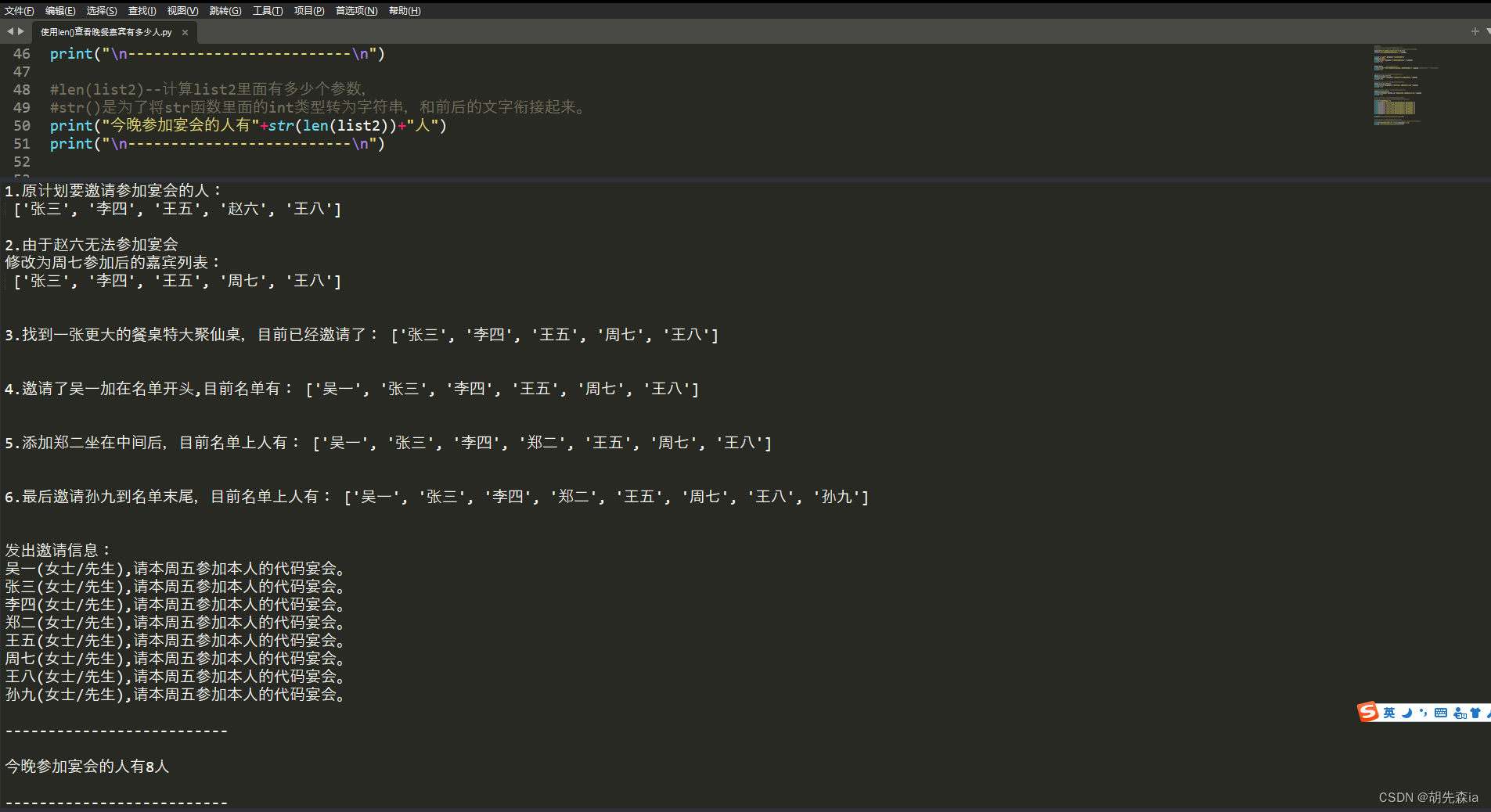Open the 视图(V) menu

click(x=182, y=10)
